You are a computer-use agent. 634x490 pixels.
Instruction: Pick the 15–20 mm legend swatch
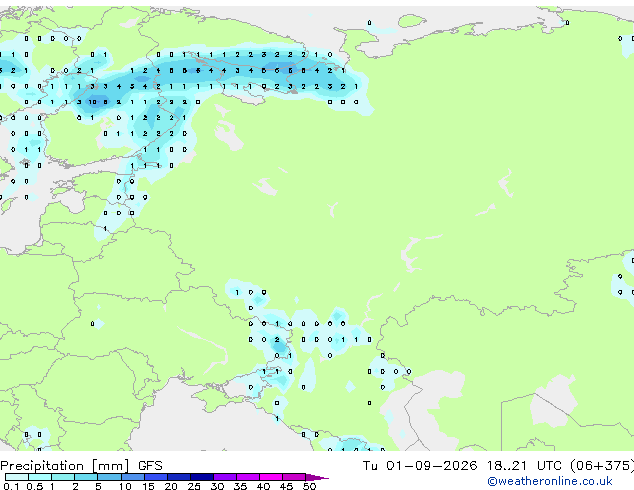156,477
